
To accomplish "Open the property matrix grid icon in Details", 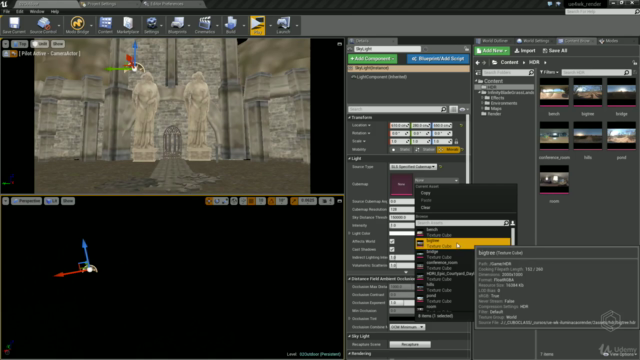I will click(x=453, y=109).
